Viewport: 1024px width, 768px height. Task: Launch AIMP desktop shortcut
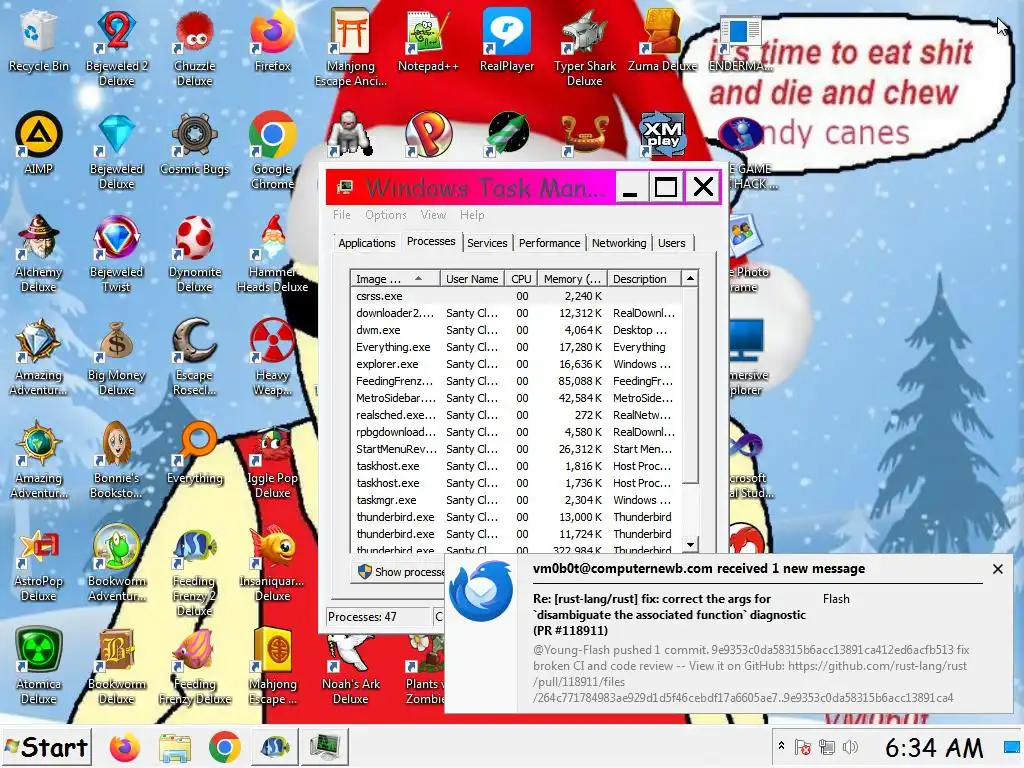39,144
